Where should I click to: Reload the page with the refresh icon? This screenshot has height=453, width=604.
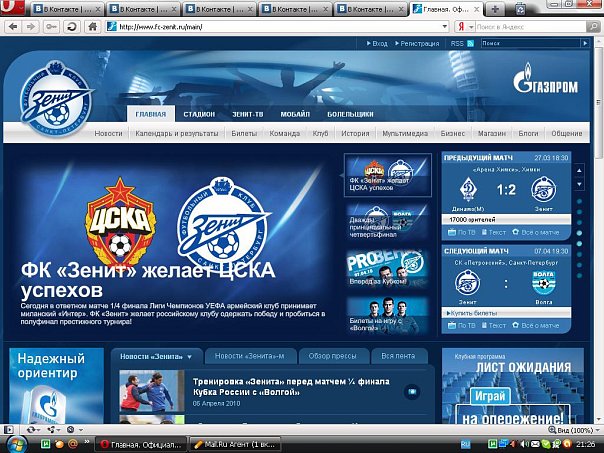(69, 27)
